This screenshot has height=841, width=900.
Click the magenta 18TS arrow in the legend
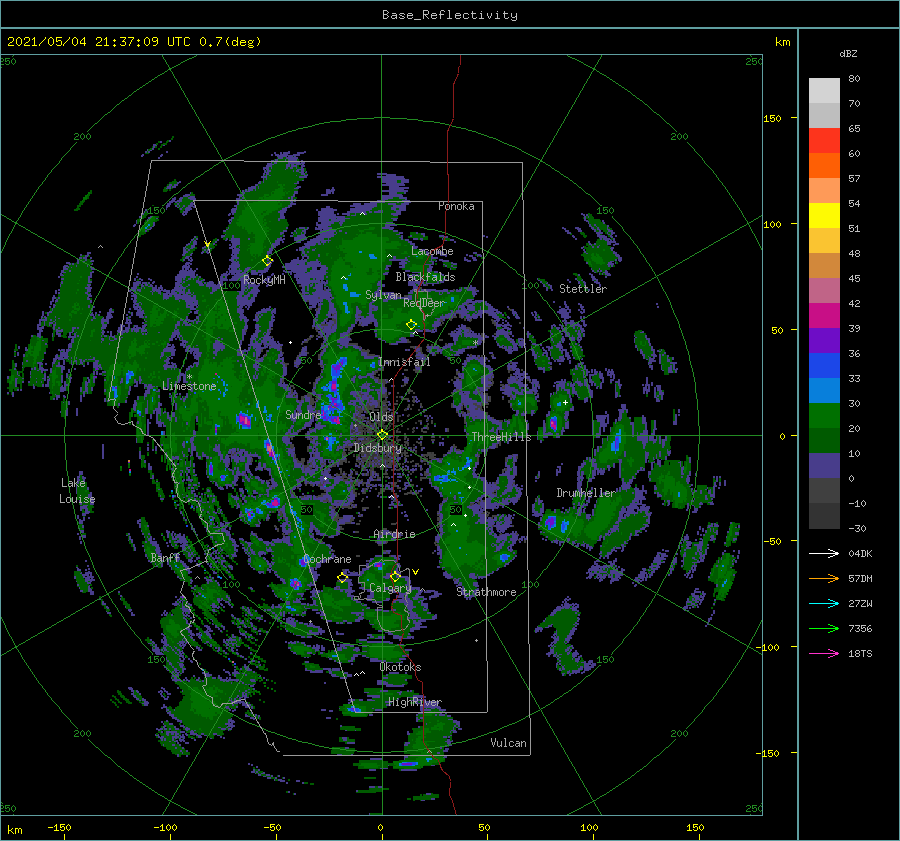(824, 653)
